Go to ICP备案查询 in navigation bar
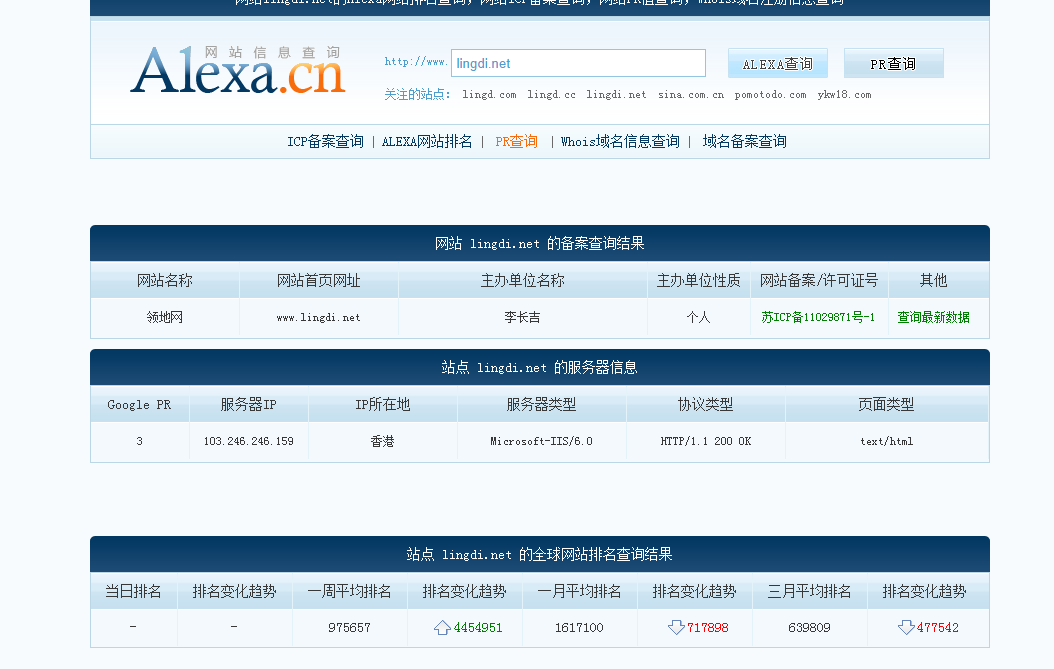This screenshot has width=1054, height=669. 325,142
